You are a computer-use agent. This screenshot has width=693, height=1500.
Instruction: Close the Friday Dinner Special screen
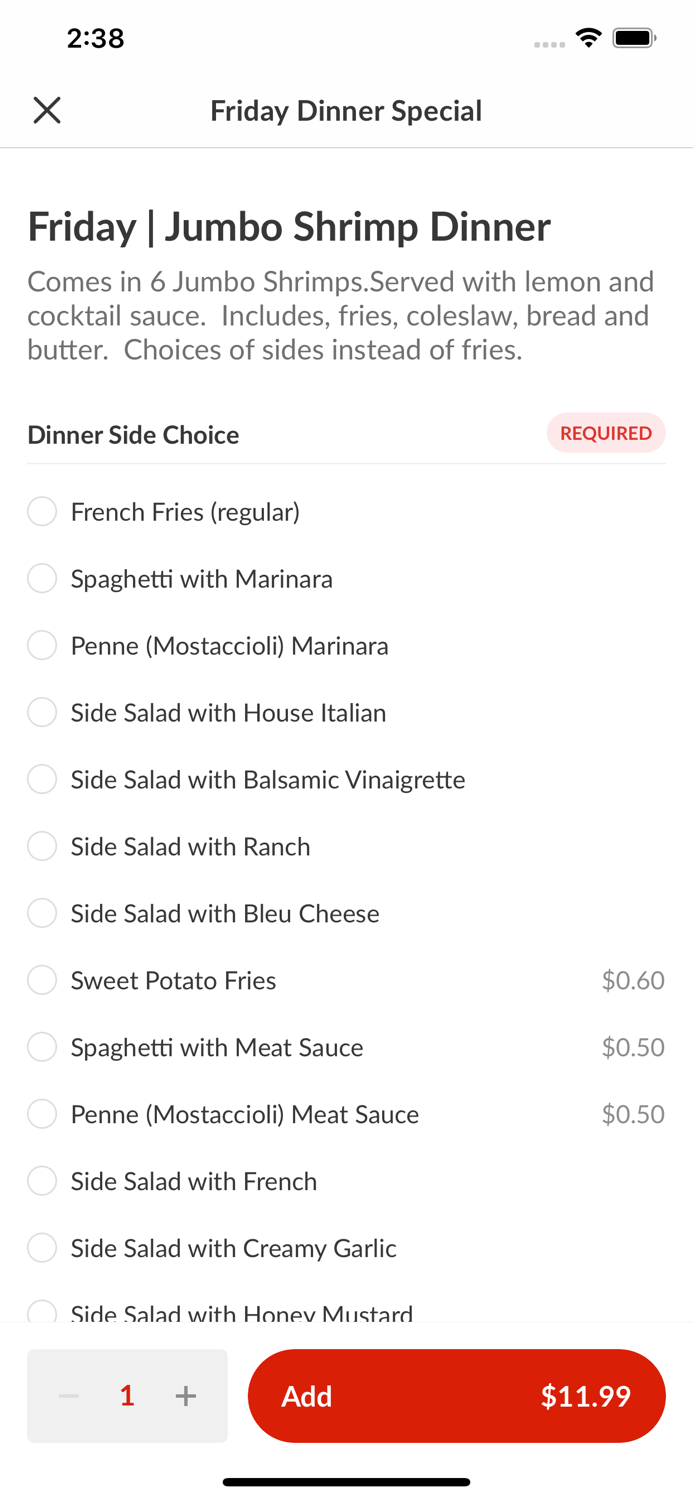pyautogui.click(x=46, y=110)
